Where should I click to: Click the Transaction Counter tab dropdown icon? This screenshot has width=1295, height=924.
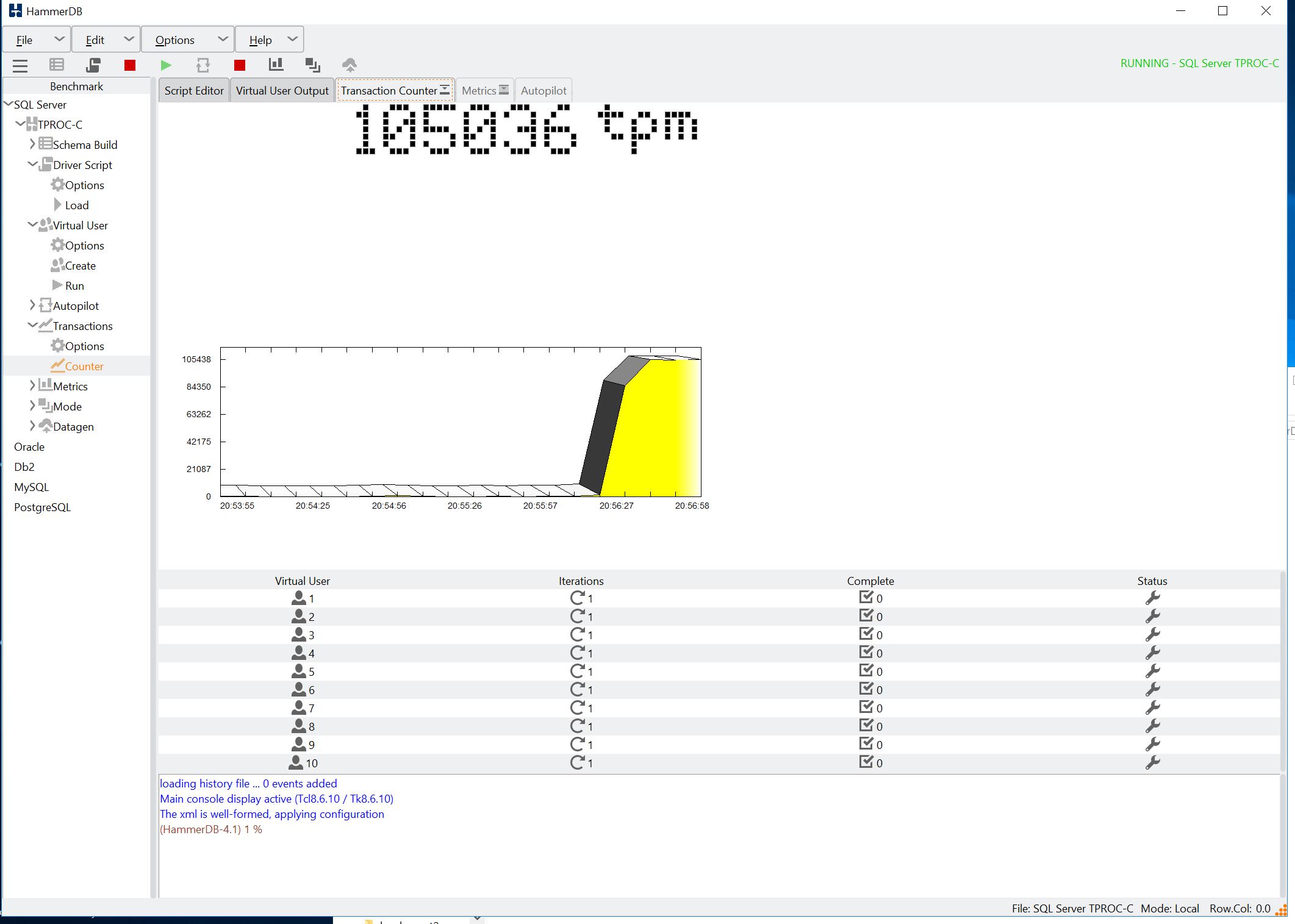(445, 90)
